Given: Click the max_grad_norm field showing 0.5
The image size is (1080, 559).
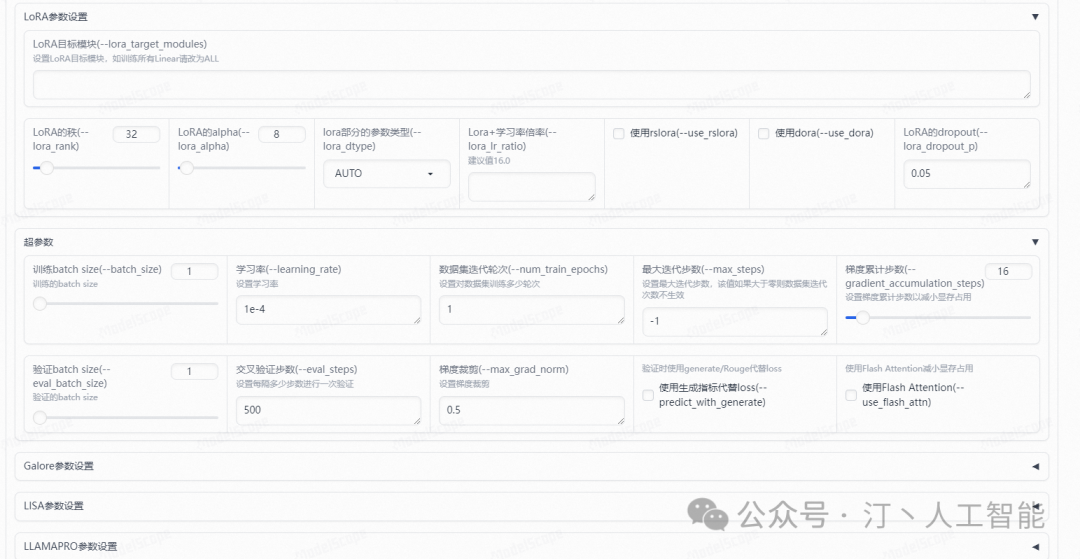Looking at the screenshot, I should point(532,410).
